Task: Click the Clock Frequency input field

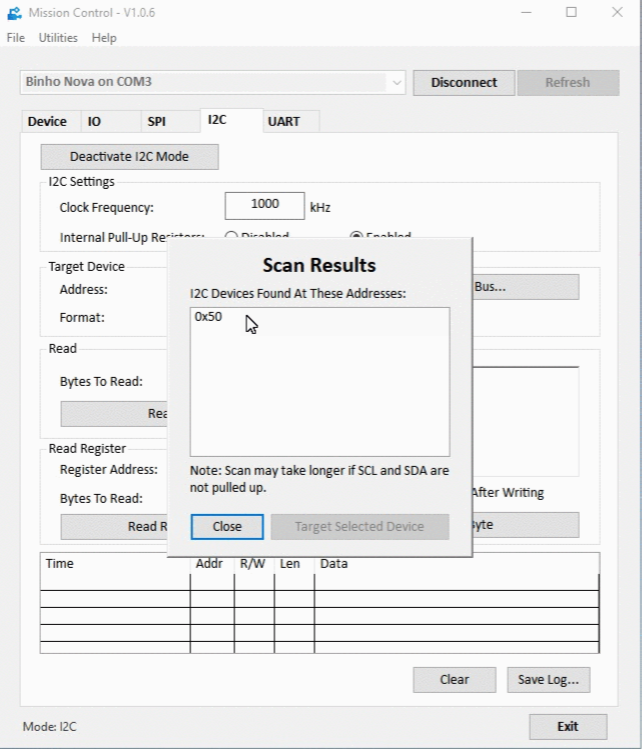Action: tap(264, 205)
